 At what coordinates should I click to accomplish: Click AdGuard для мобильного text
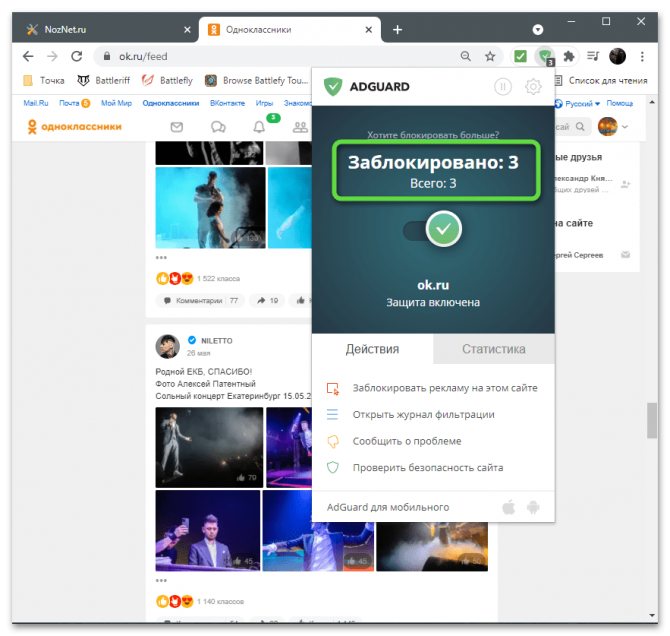(x=388, y=507)
